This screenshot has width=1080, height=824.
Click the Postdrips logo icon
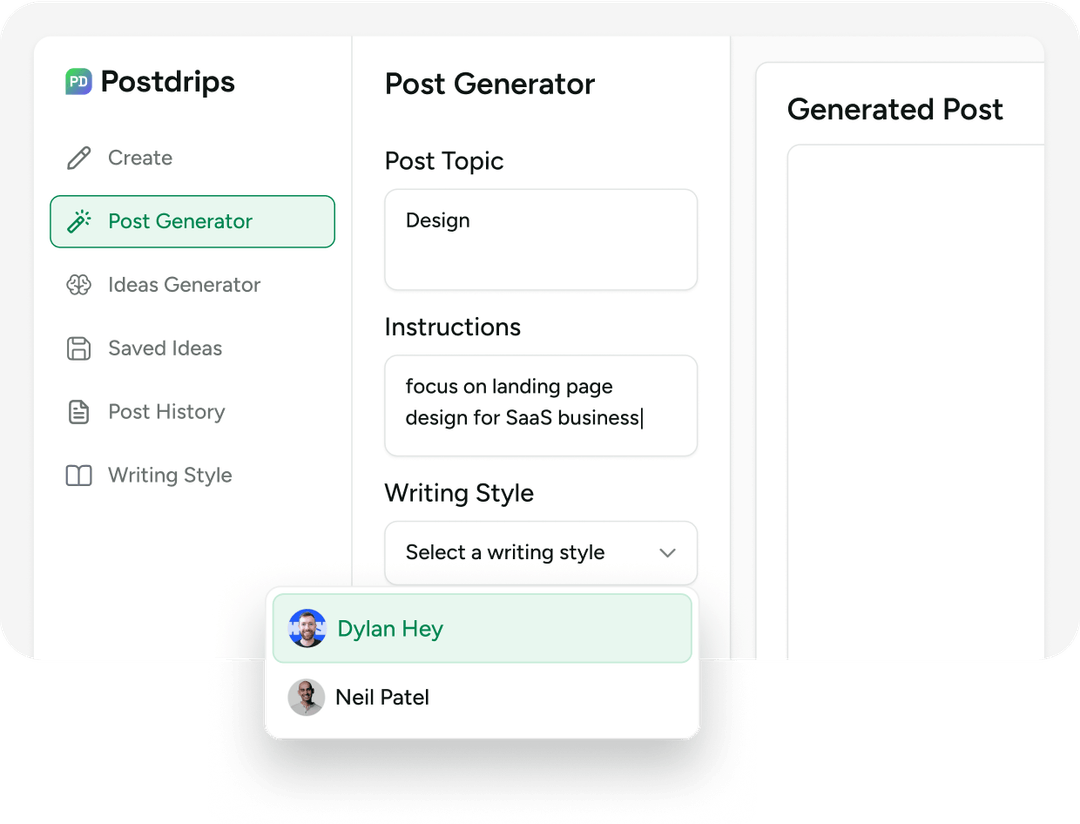pos(76,81)
